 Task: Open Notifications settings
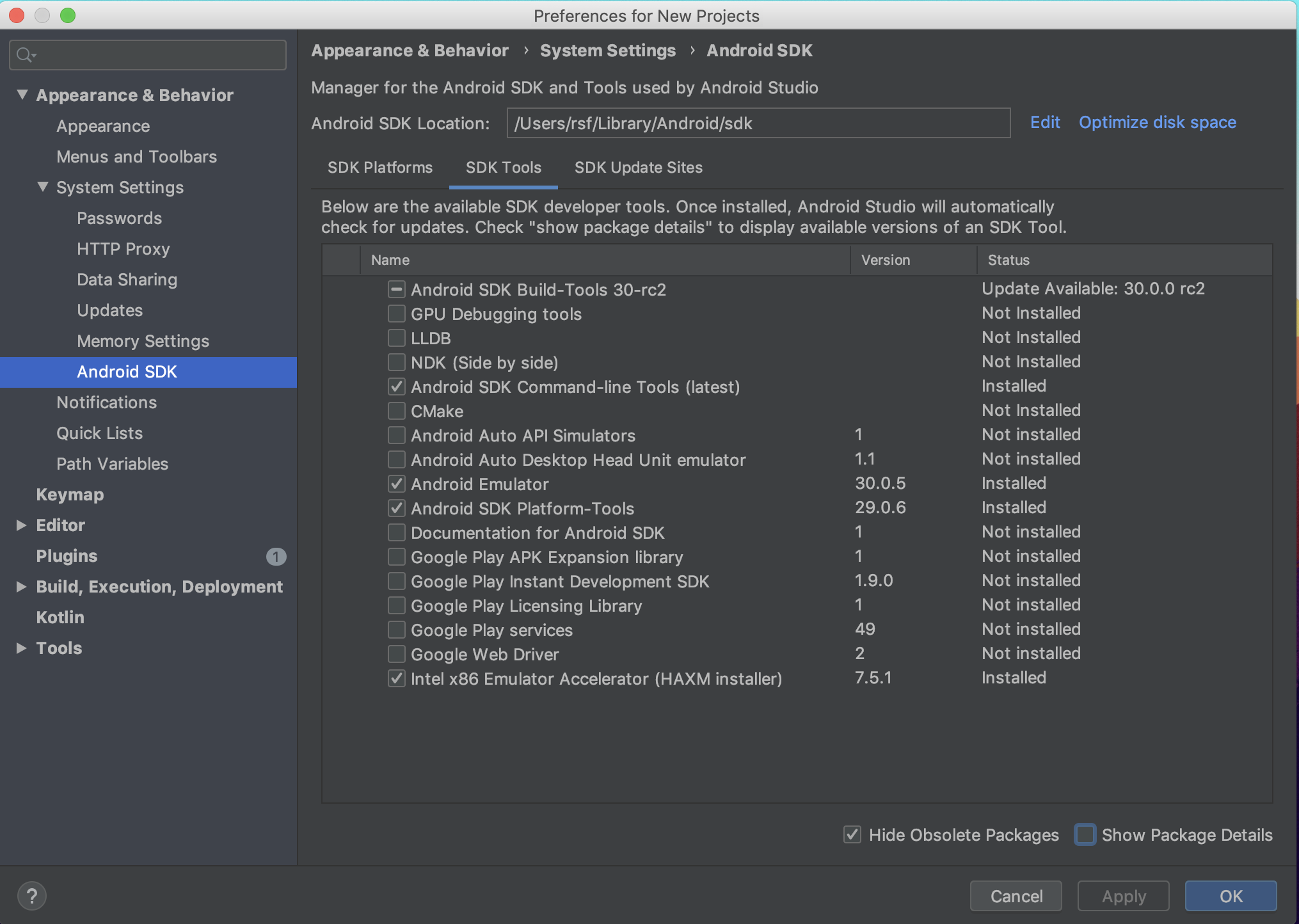click(x=148, y=402)
